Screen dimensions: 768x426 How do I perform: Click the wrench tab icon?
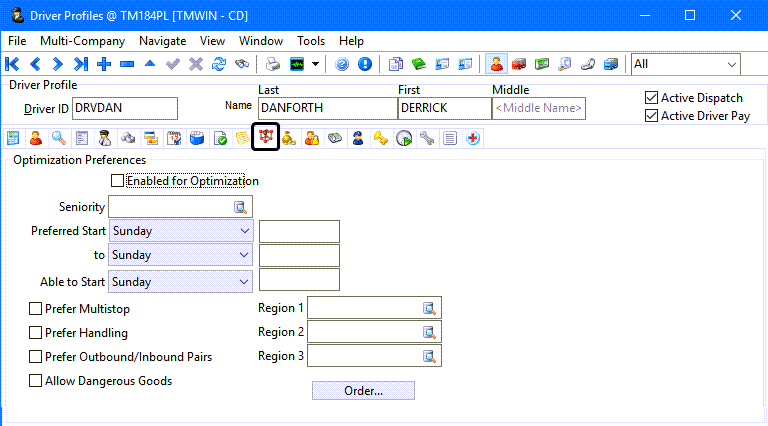[x=427, y=138]
